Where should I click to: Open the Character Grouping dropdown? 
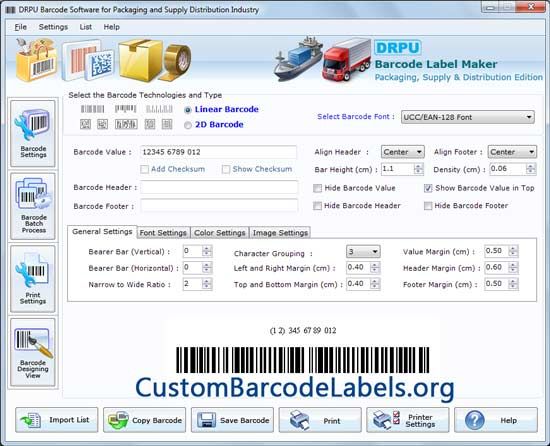[363, 251]
